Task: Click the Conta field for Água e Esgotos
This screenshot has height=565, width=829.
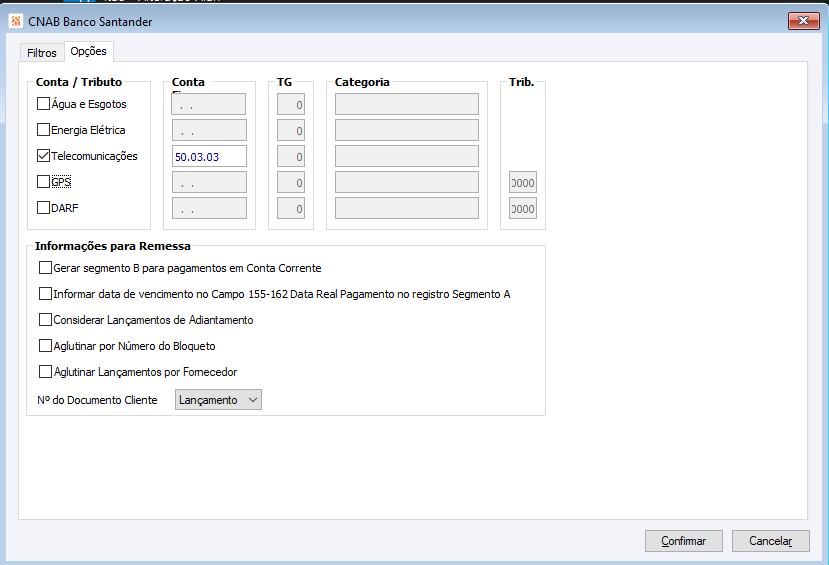Action: pos(209,104)
